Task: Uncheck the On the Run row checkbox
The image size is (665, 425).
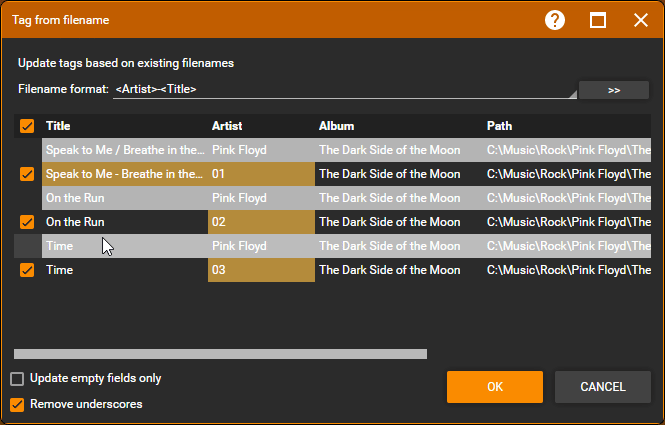Action: [x=27, y=222]
